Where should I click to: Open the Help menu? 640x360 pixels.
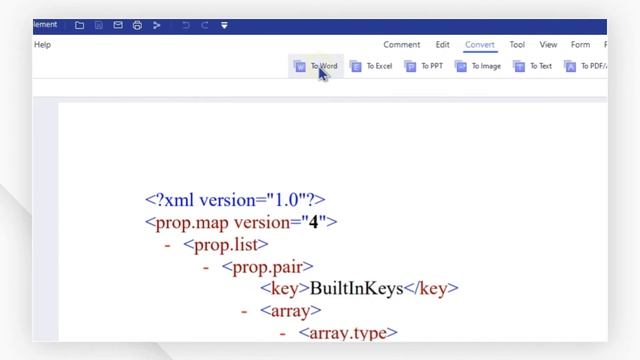tap(42, 45)
